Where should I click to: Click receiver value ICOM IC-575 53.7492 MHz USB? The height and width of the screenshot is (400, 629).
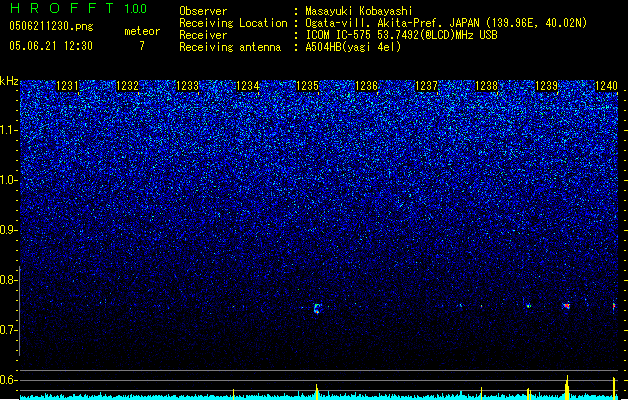tap(401, 35)
